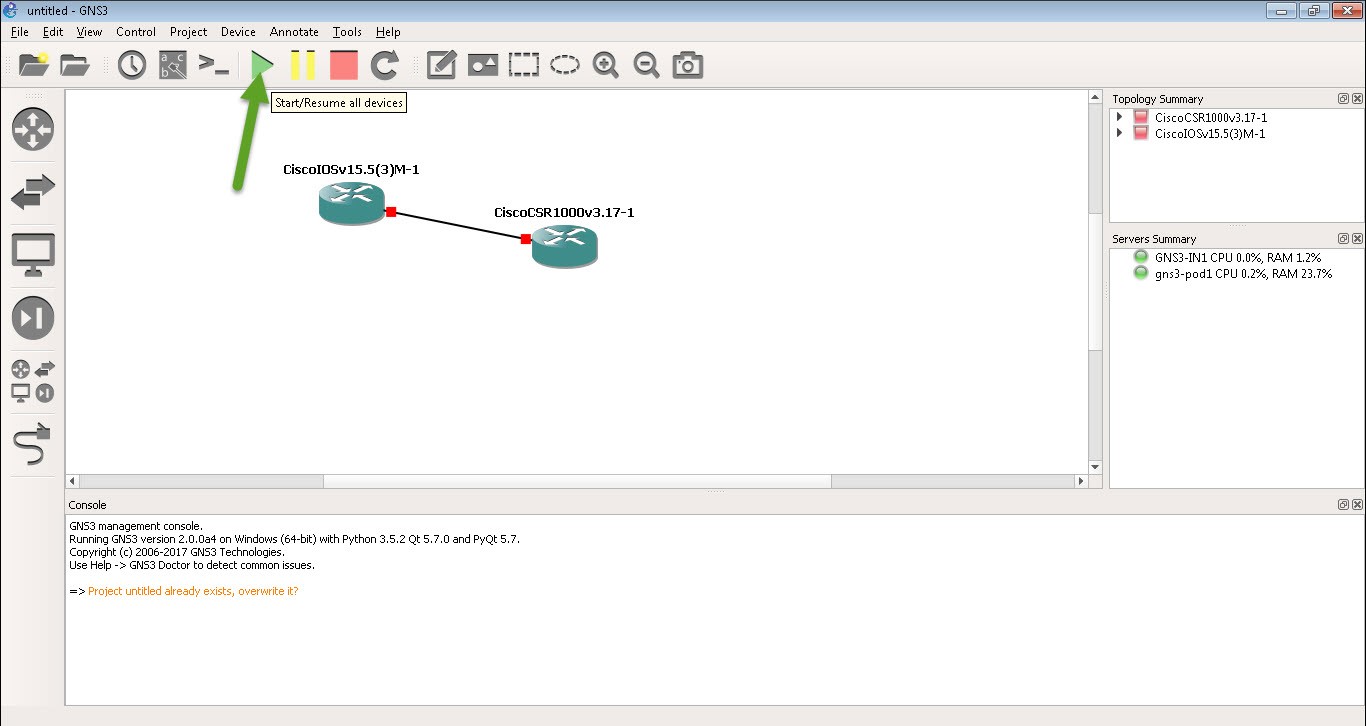This screenshot has height=726, width=1366.
Task: Float the Servers Summary panel
Action: pyautogui.click(x=1344, y=239)
